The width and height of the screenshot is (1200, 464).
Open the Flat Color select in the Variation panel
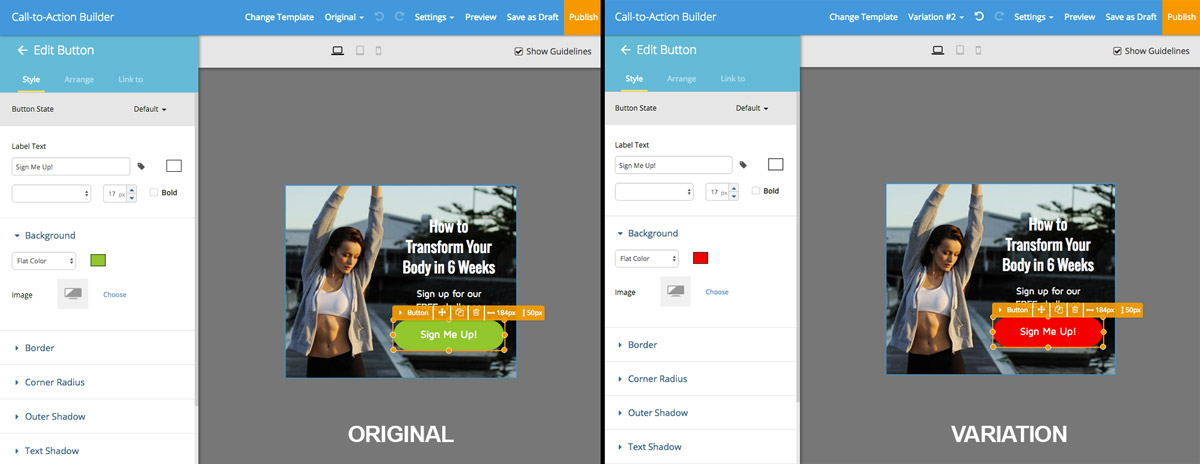click(x=647, y=258)
